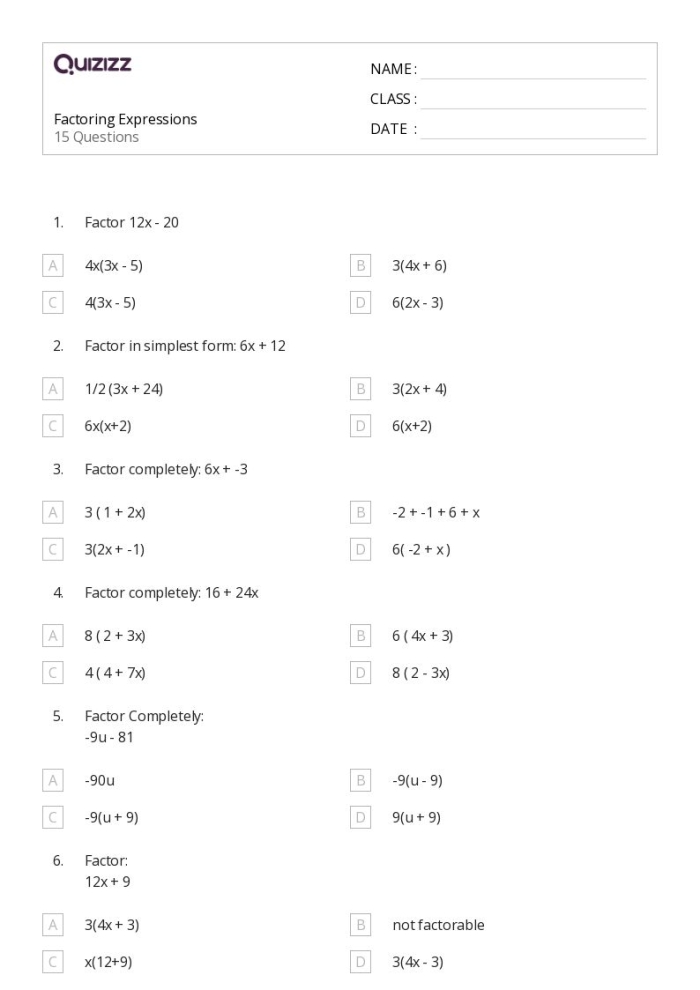
Task: Click the CLASS input line
Action: tap(533, 100)
